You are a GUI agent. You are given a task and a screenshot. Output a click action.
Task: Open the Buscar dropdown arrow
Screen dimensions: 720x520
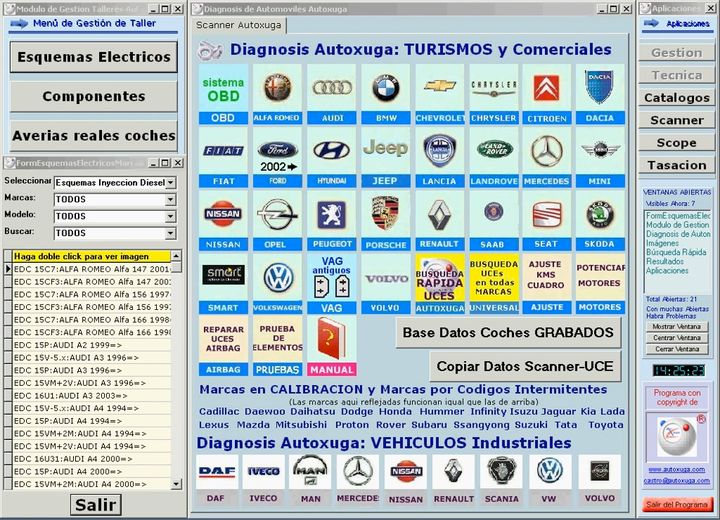point(170,233)
